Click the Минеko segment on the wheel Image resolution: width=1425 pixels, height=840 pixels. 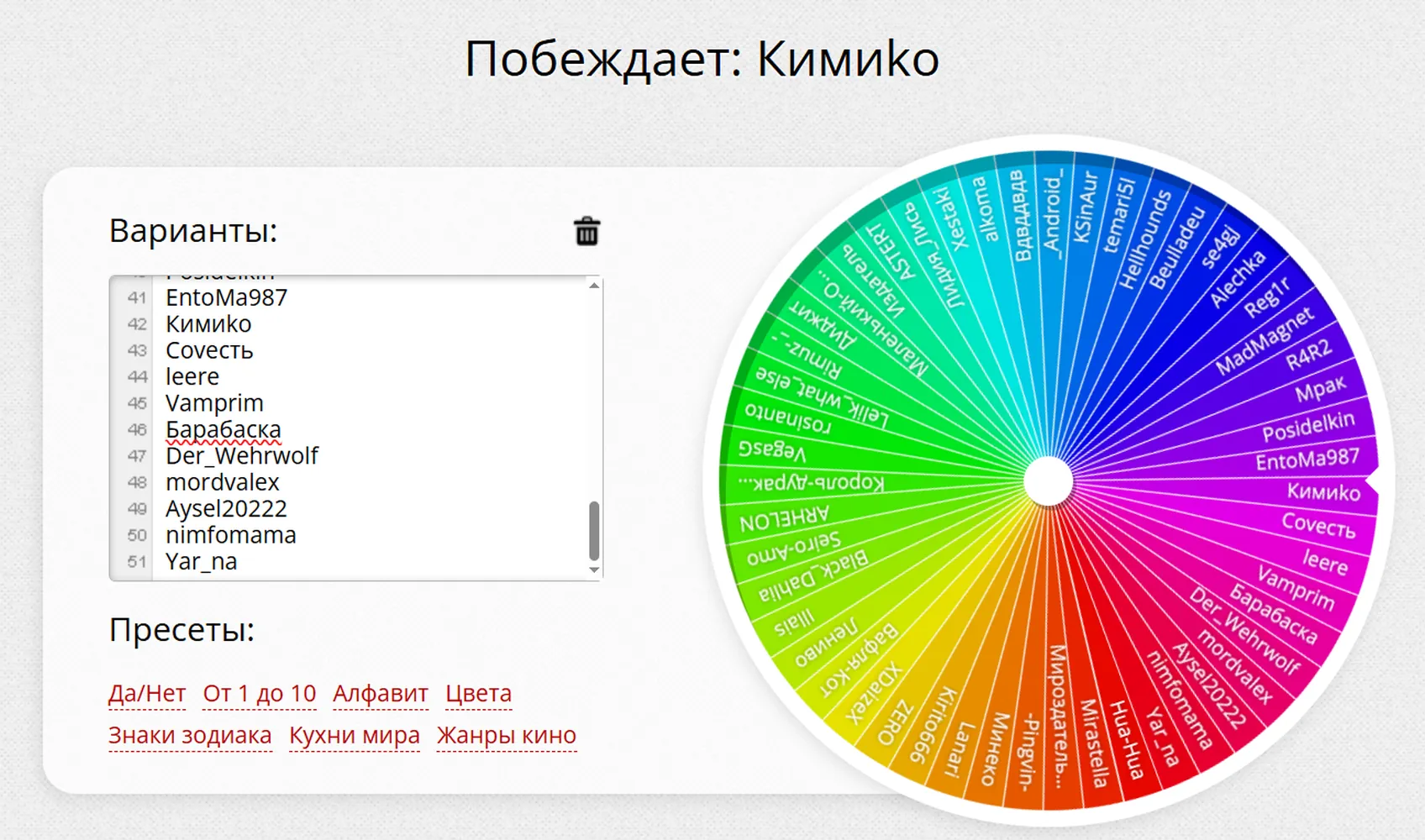pyautogui.click(x=995, y=749)
